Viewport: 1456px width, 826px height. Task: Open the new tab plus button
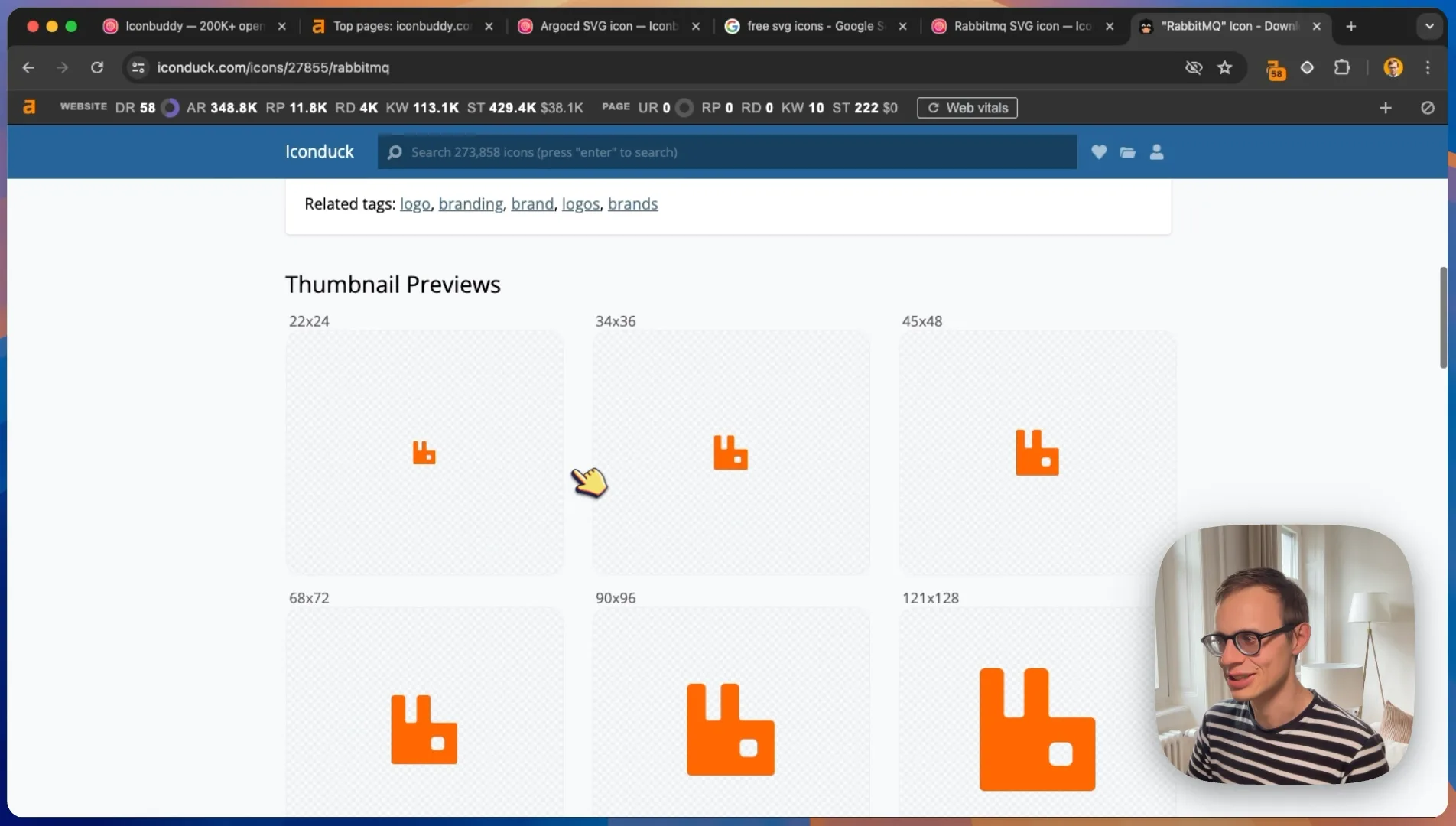coord(1350,26)
